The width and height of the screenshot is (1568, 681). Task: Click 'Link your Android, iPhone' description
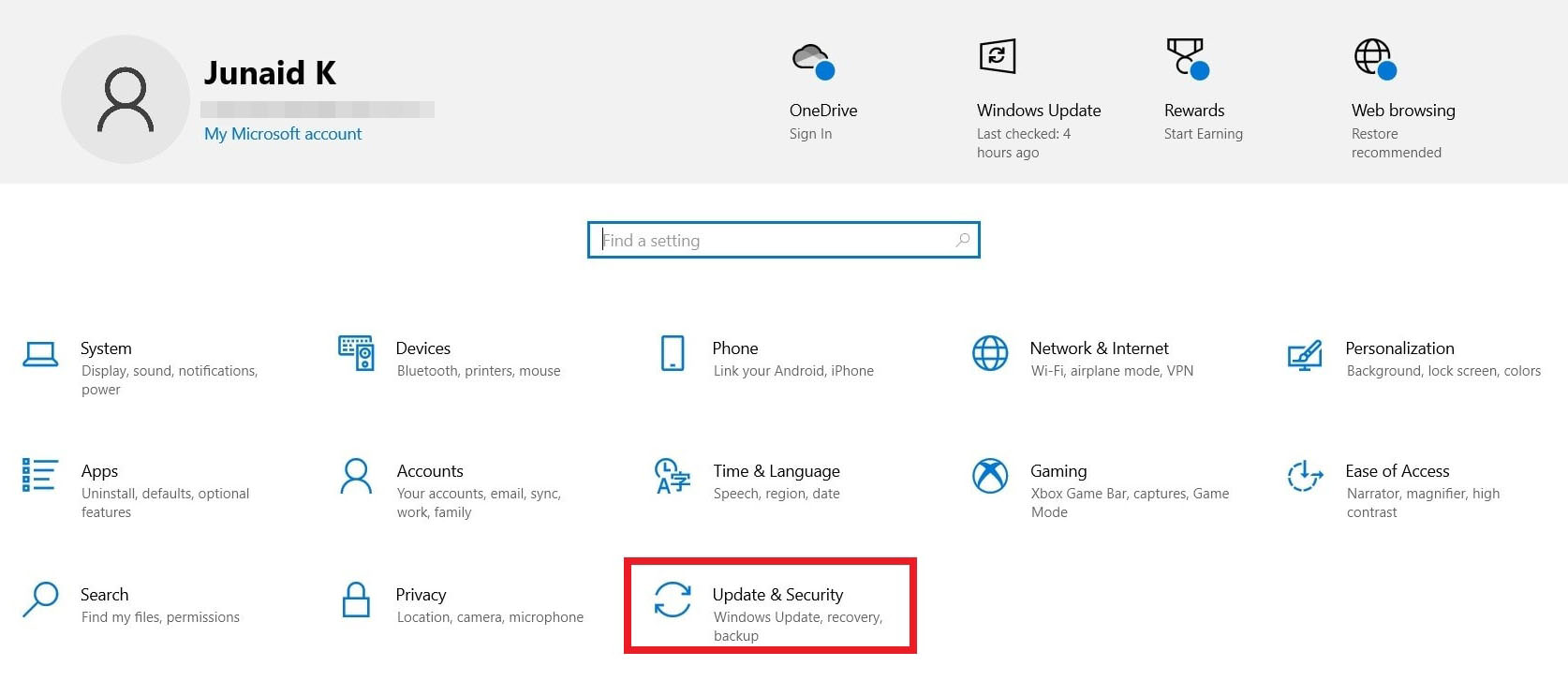click(793, 371)
